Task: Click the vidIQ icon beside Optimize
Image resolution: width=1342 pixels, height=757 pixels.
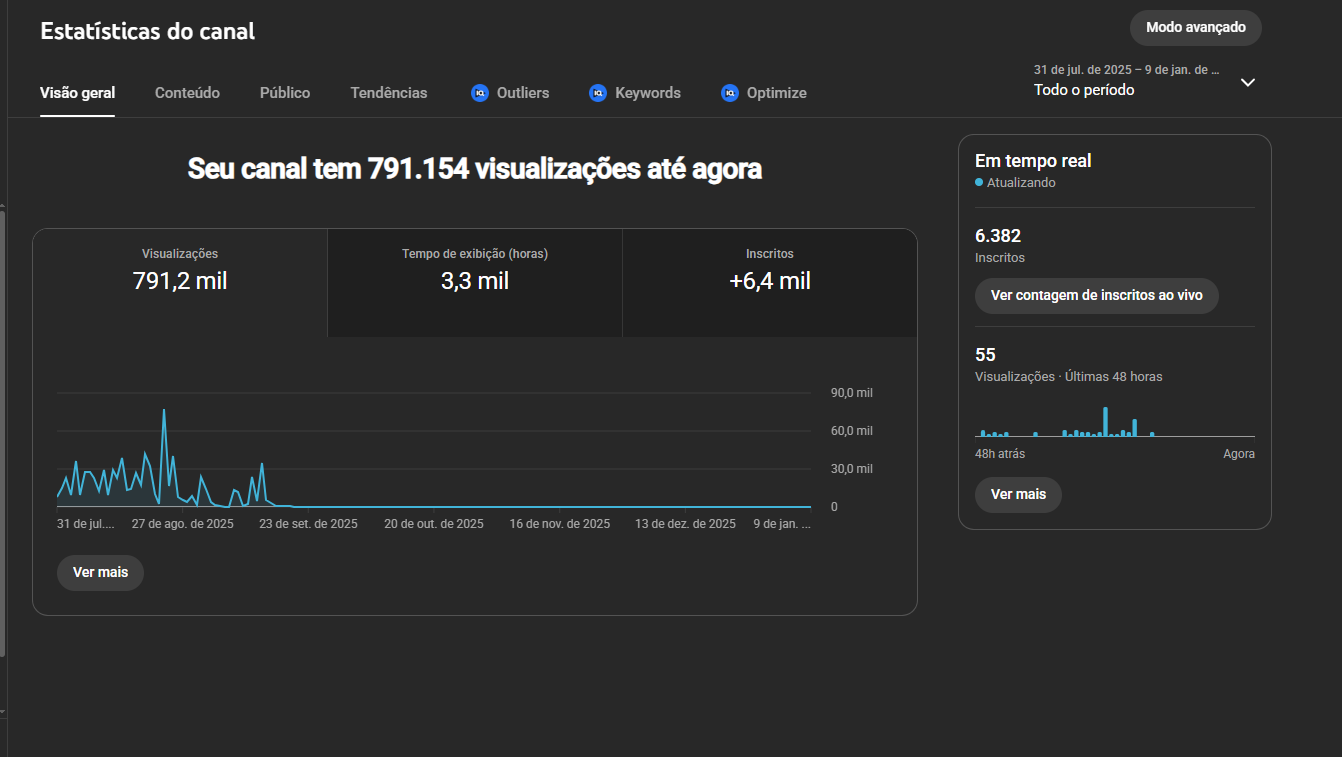Action: tap(729, 93)
